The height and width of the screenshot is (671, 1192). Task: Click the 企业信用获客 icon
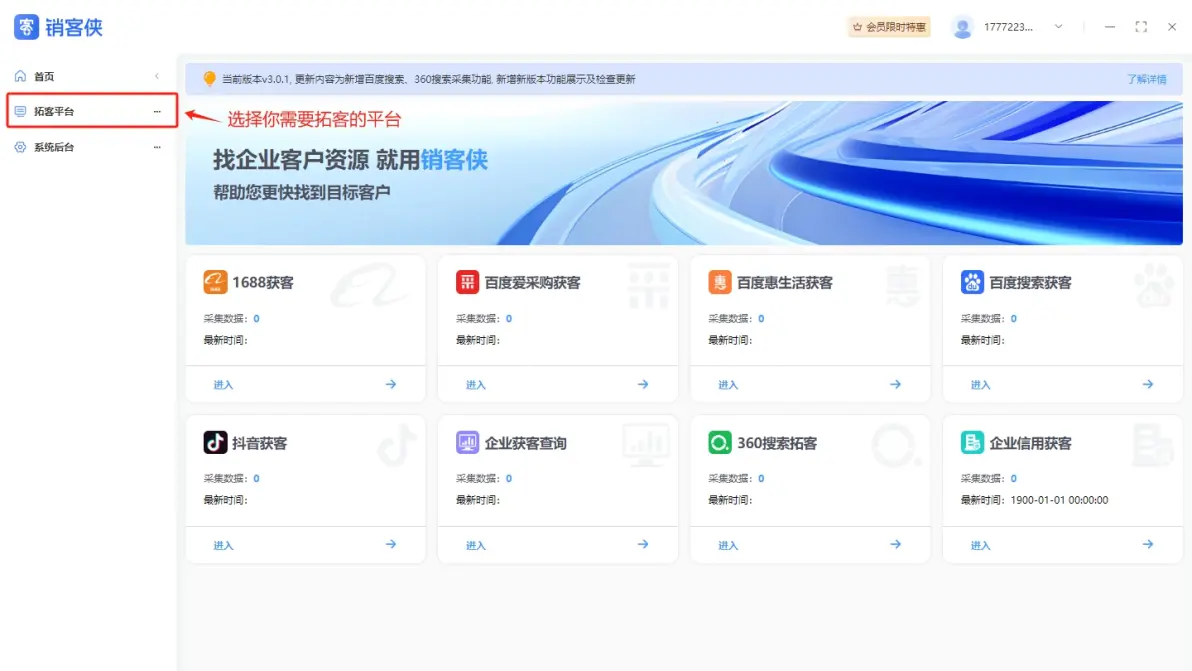972,442
